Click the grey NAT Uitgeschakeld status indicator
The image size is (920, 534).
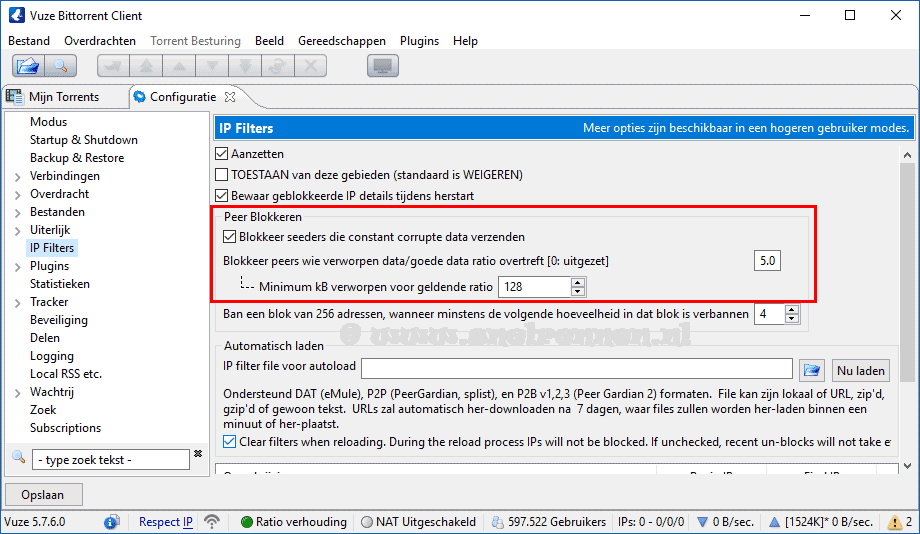(367, 522)
